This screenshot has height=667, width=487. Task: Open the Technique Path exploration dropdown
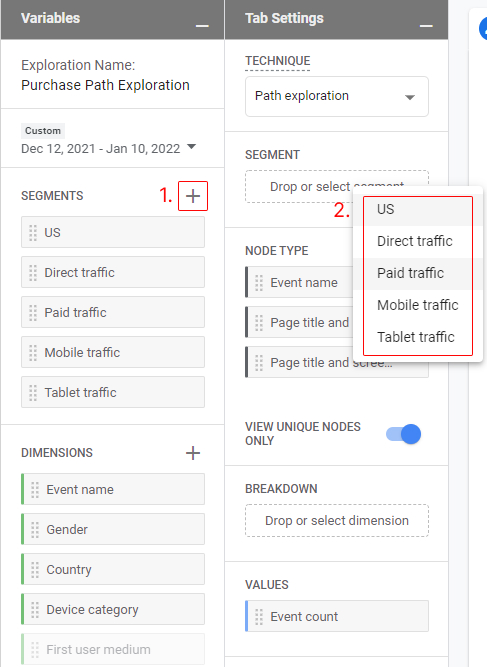coord(336,96)
